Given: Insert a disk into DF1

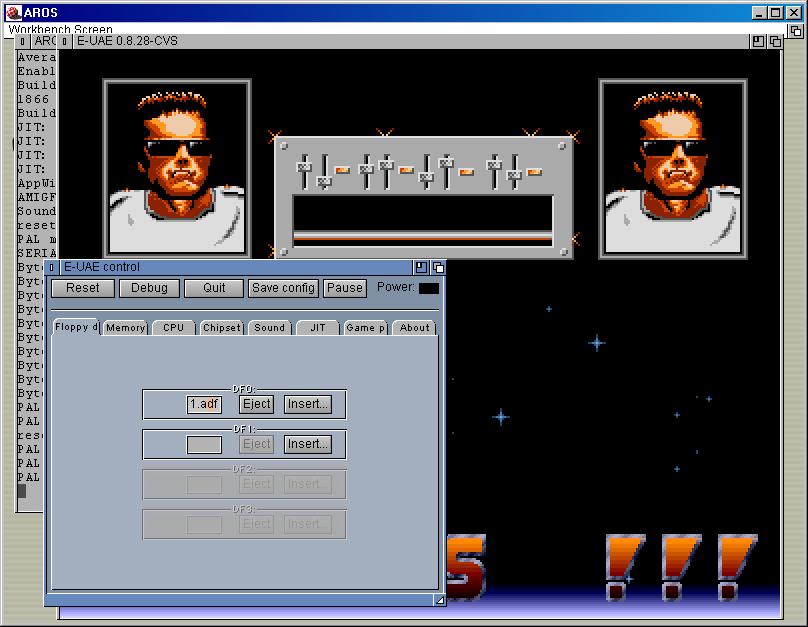Looking at the screenshot, I should (308, 444).
